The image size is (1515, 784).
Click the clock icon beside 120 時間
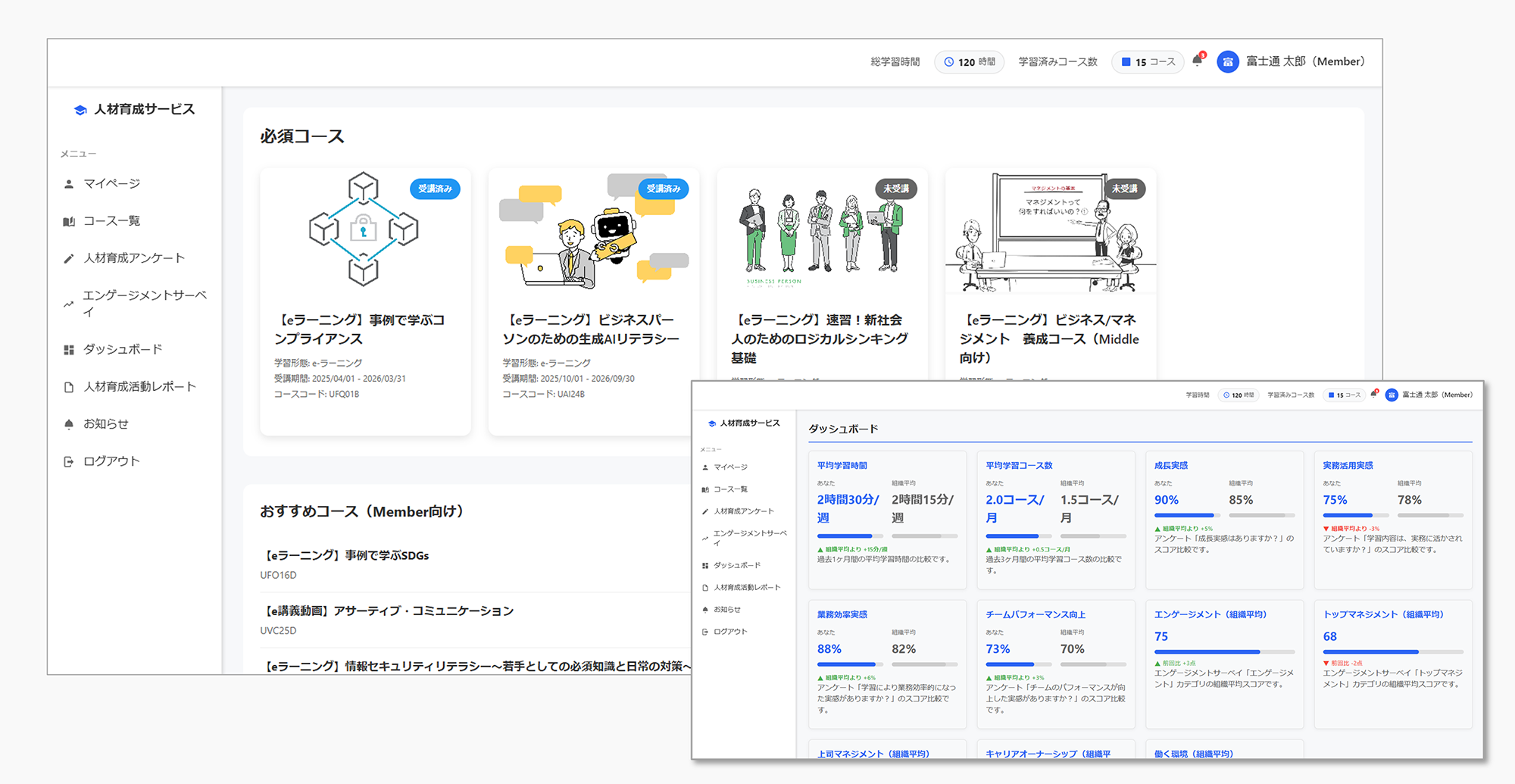[x=949, y=61]
